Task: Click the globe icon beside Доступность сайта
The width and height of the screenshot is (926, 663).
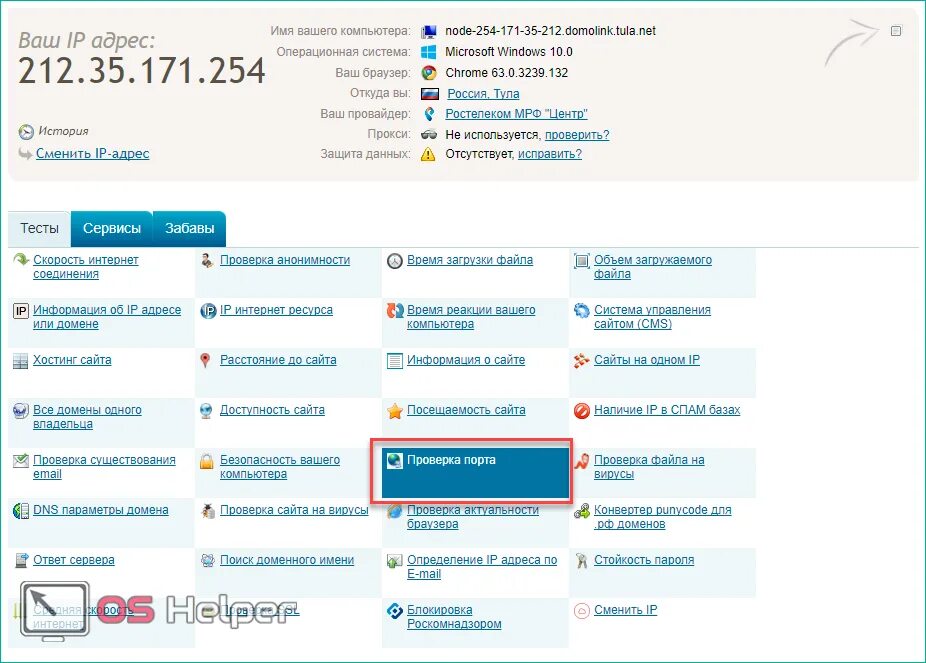Action: 206,410
